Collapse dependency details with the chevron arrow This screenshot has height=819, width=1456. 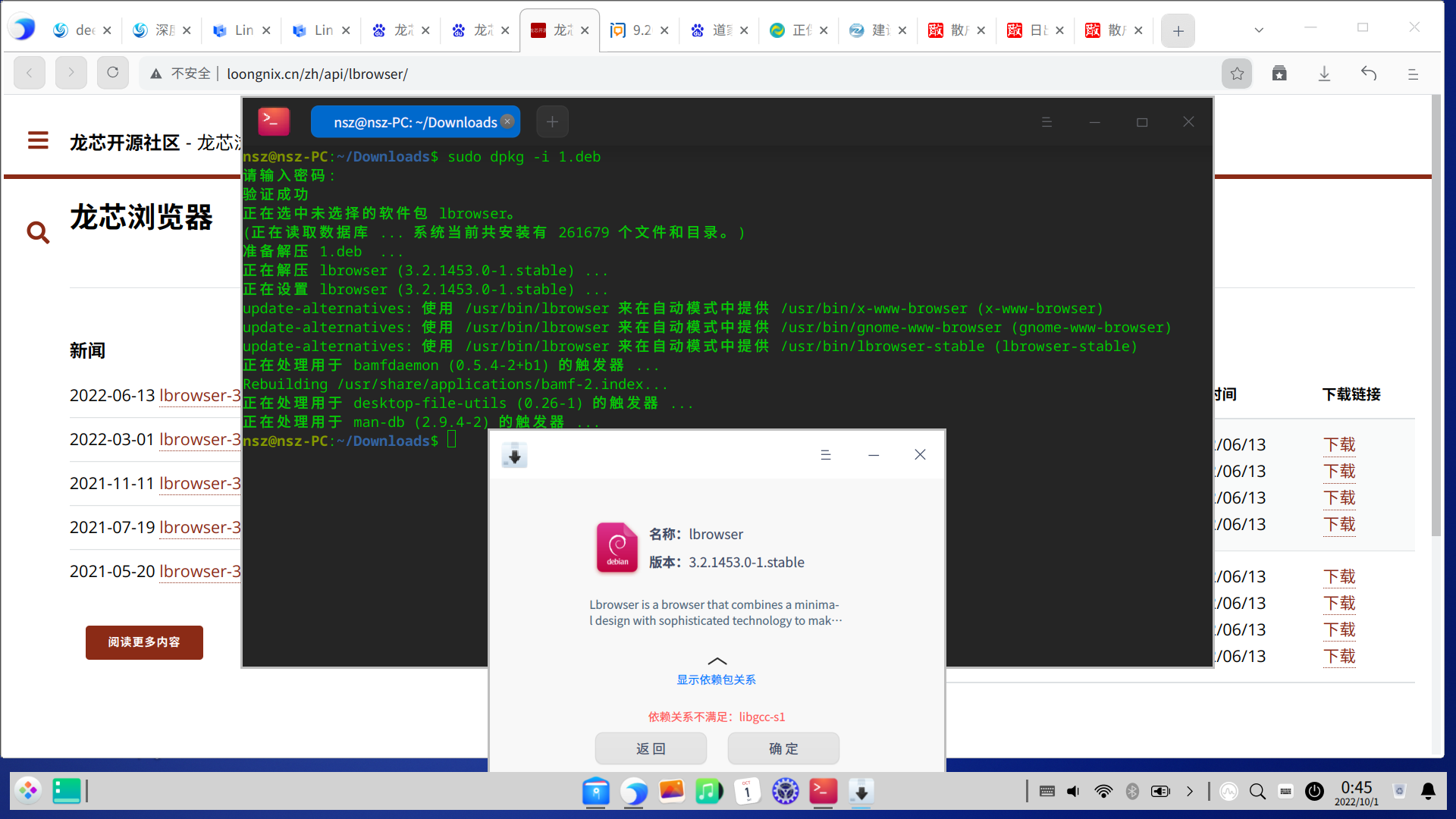click(x=717, y=661)
